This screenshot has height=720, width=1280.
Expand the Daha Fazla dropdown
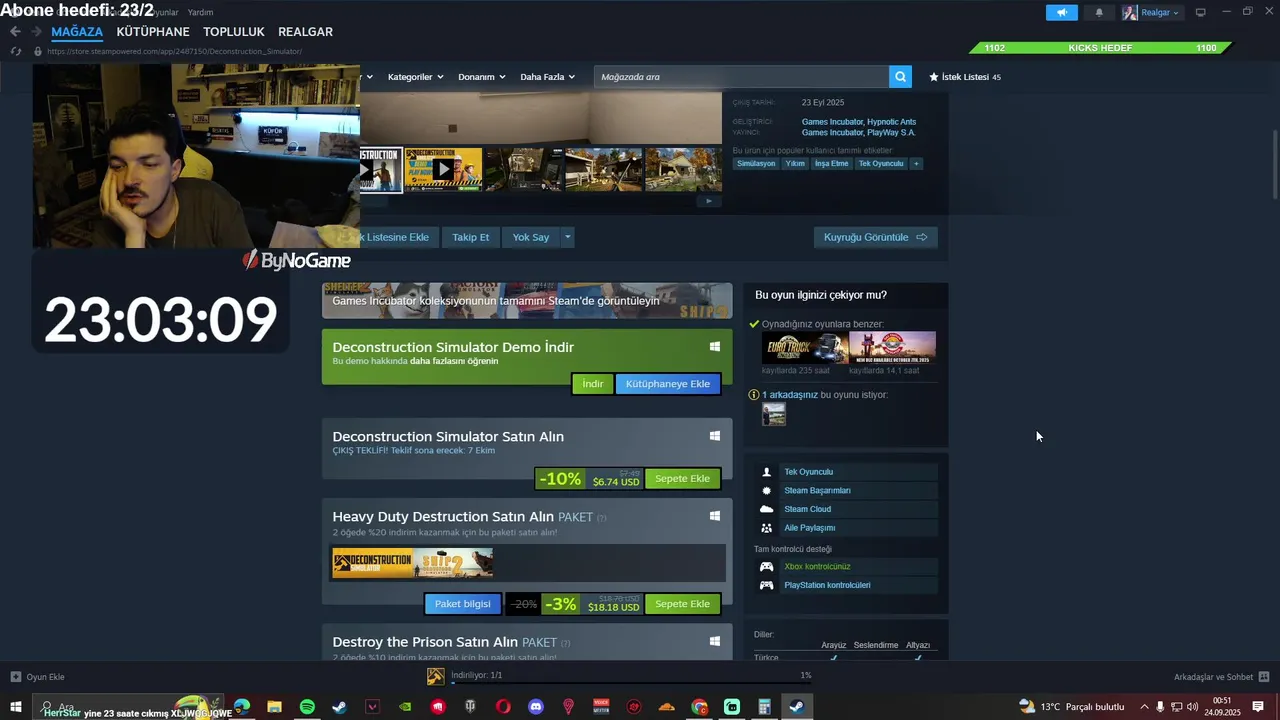(548, 77)
